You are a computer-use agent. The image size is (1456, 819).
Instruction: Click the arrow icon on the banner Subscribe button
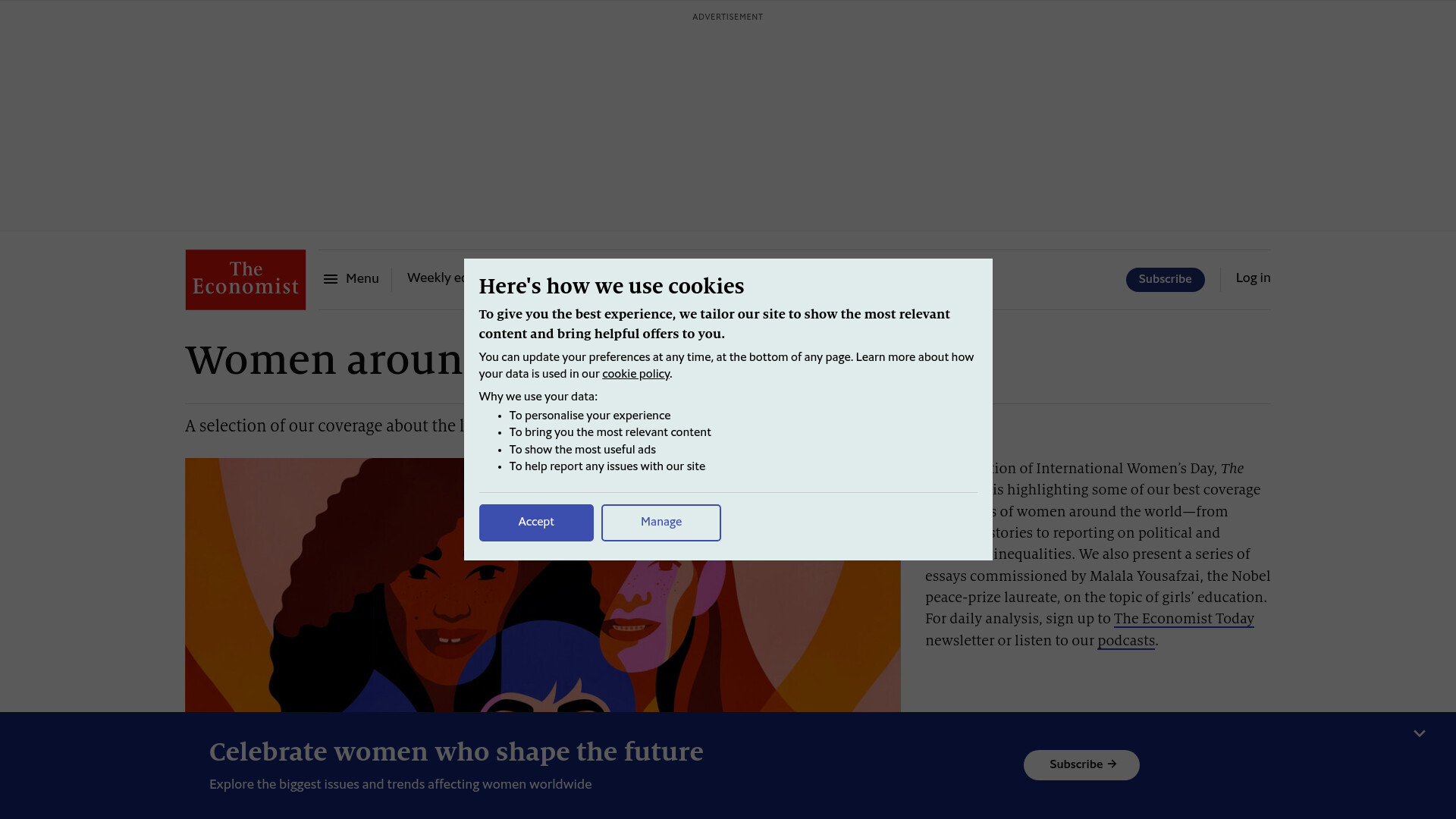(x=1112, y=764)
